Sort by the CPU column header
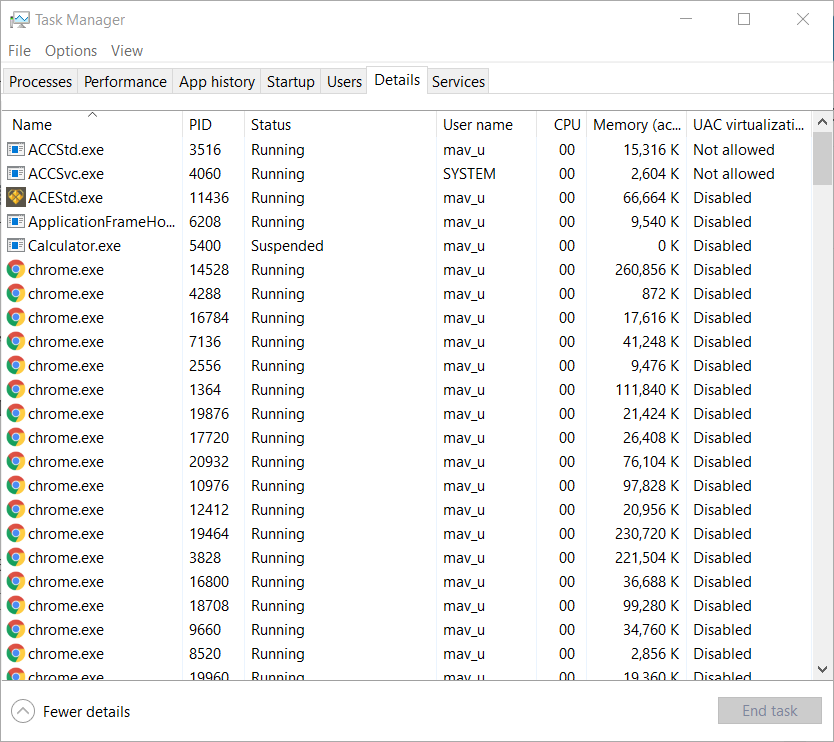 point(562,124)
